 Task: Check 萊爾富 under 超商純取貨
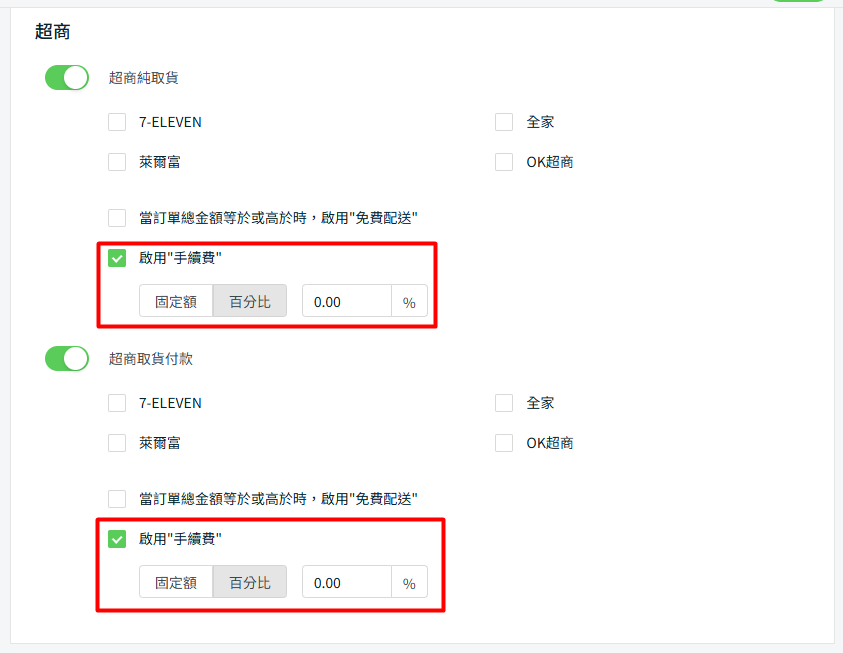pyautogui.click(x=117, y=162)
